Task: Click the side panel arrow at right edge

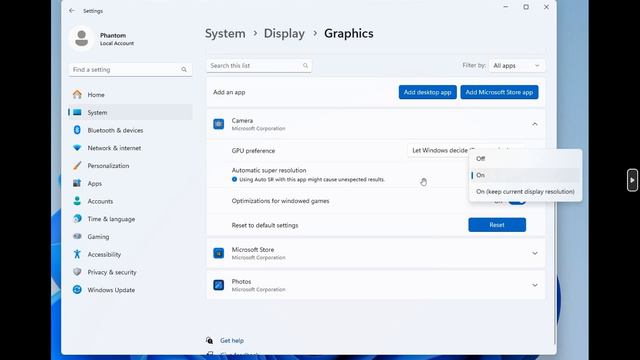Action: coord(632,180)
